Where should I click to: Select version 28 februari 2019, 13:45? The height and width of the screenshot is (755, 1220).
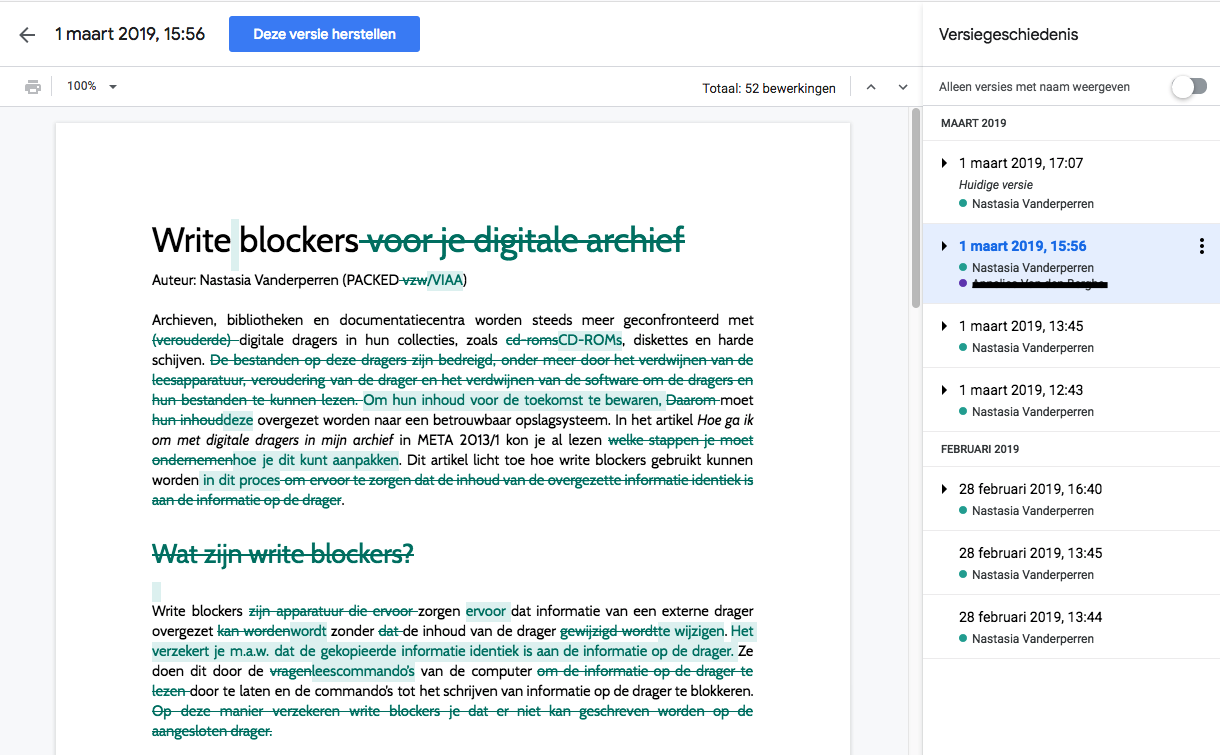click(1030, 553)
